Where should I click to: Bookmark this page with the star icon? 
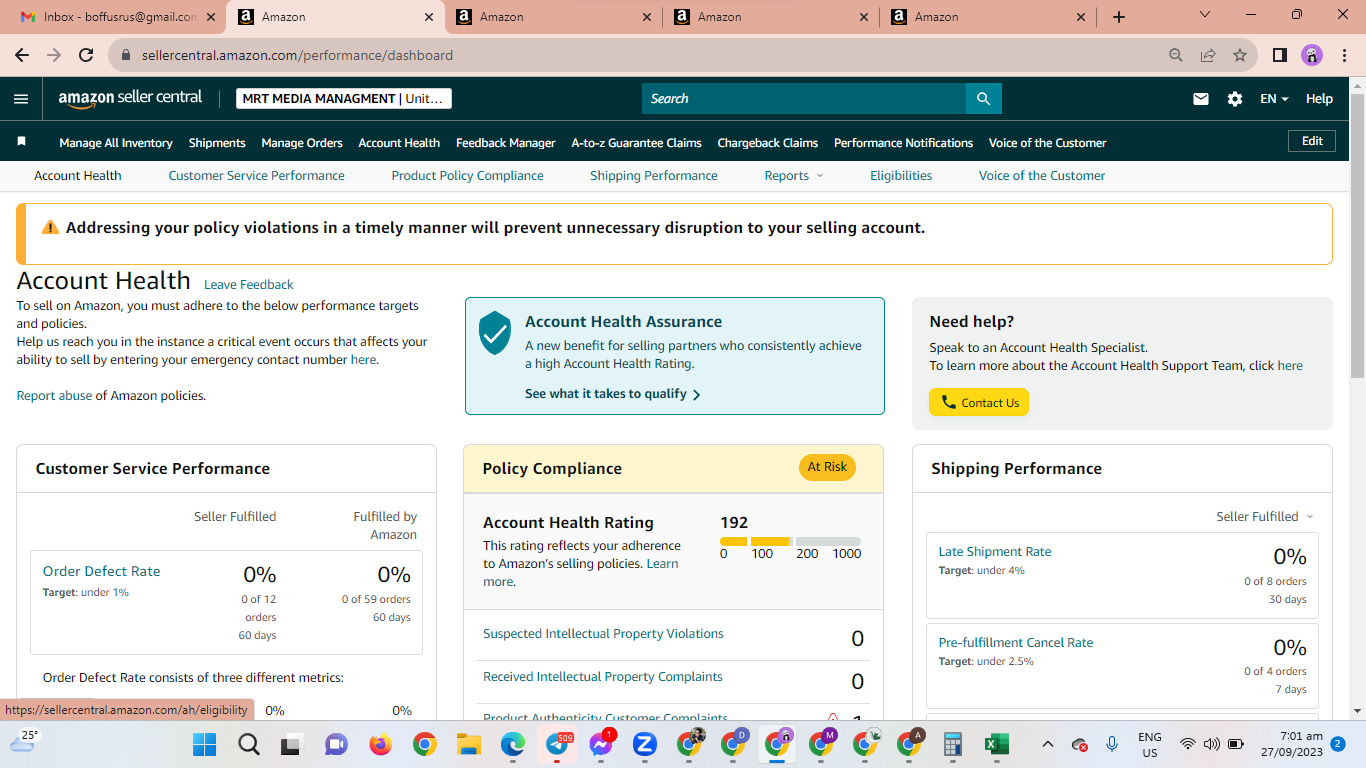tap(1240, 56)
